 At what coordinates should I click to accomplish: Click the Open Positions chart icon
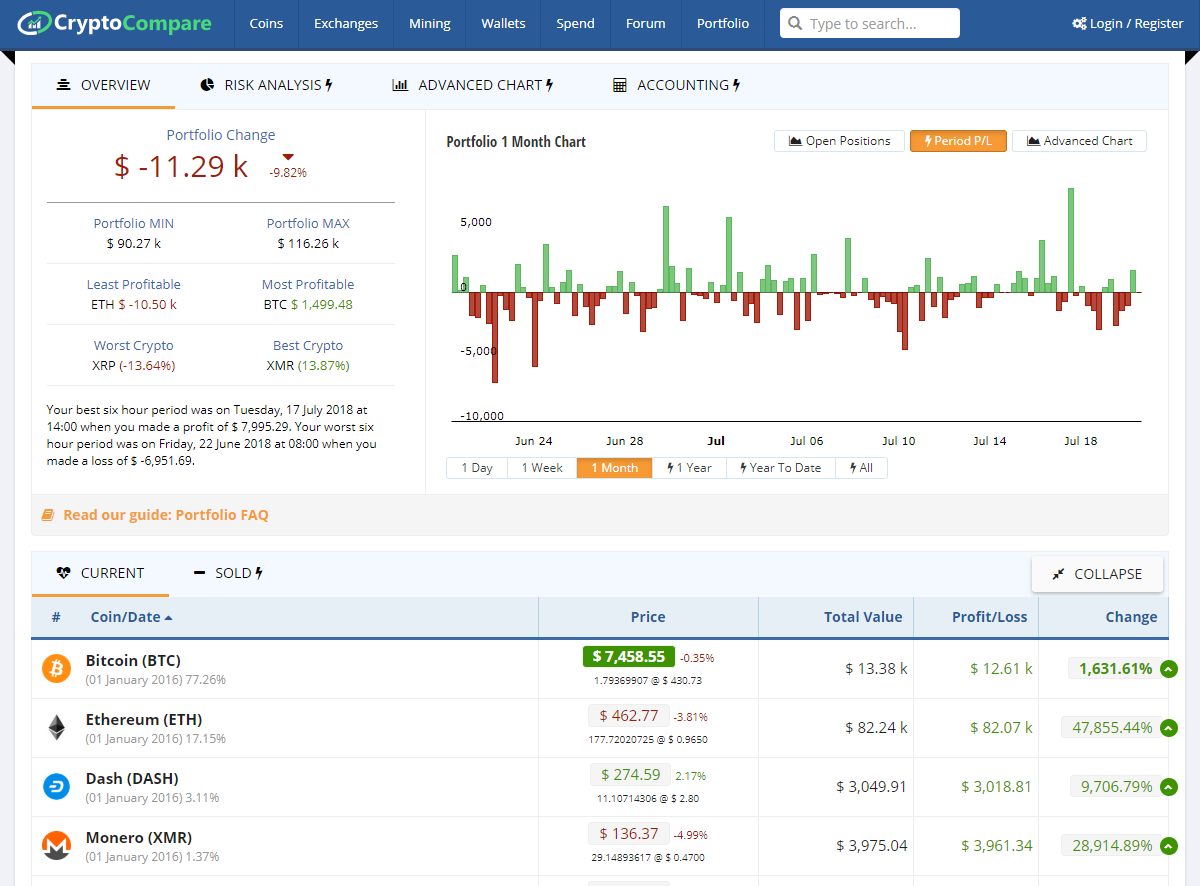796,140
